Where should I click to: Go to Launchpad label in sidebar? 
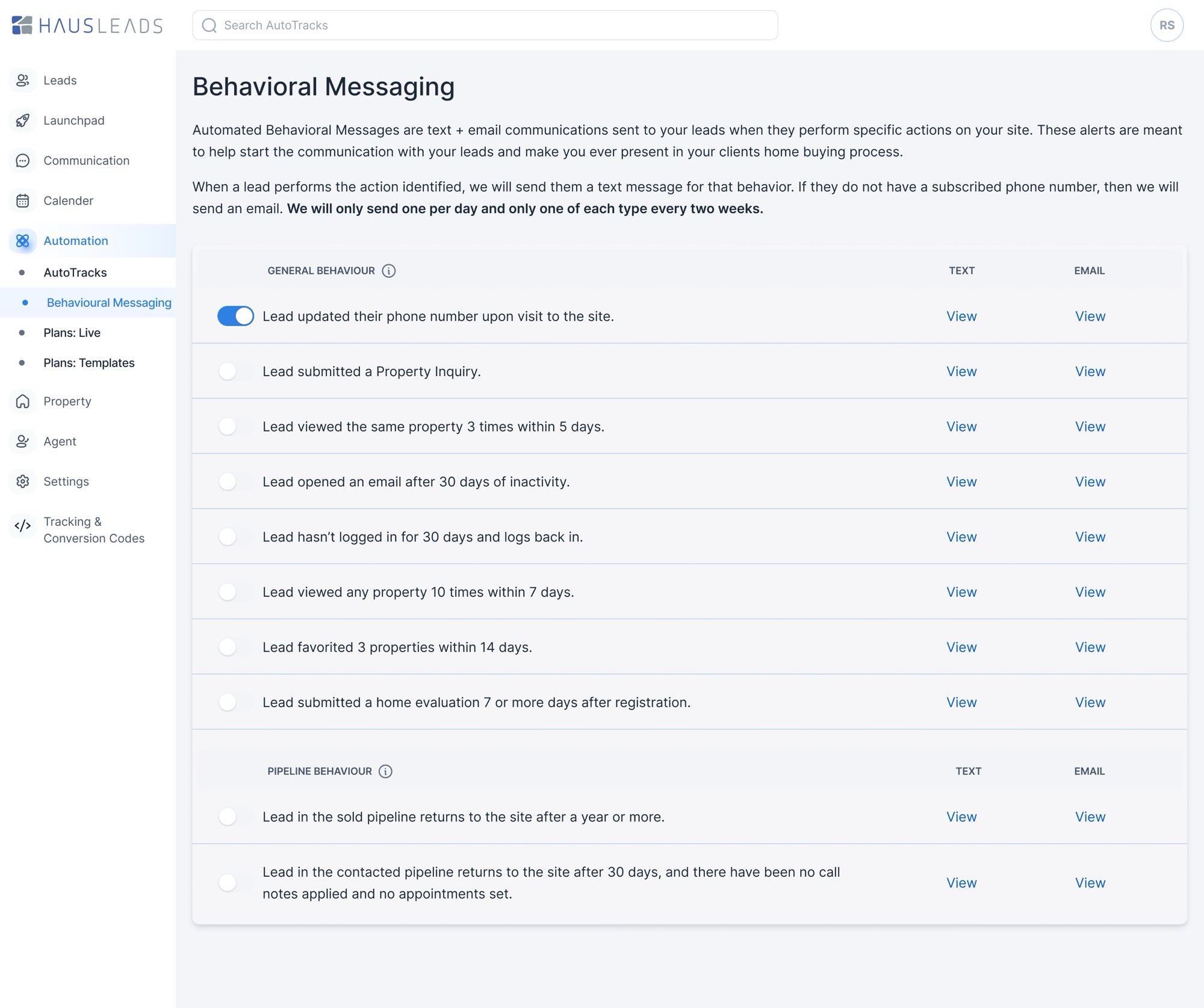tap(74, 120)
